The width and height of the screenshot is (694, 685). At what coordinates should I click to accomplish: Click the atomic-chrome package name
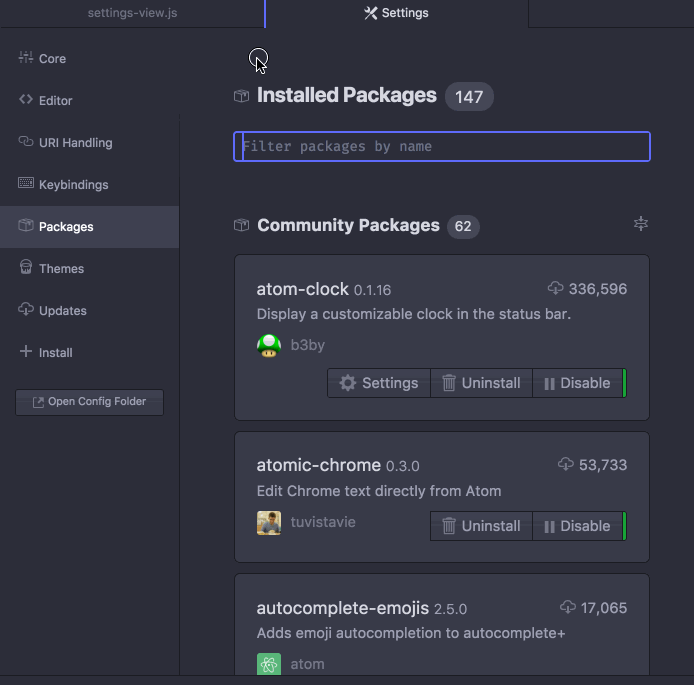coord(319,466)
